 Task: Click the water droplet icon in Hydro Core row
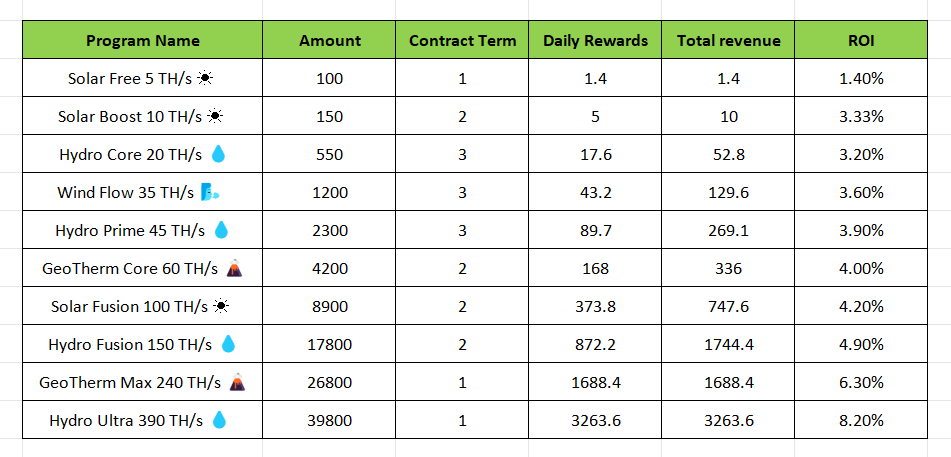pyautogui.click(x=219, y=154)
